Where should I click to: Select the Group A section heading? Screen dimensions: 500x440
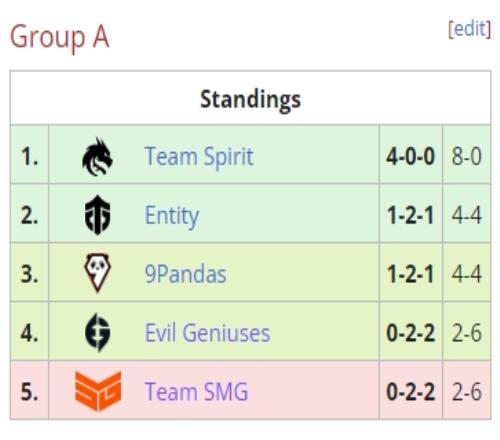coord(60,37)
